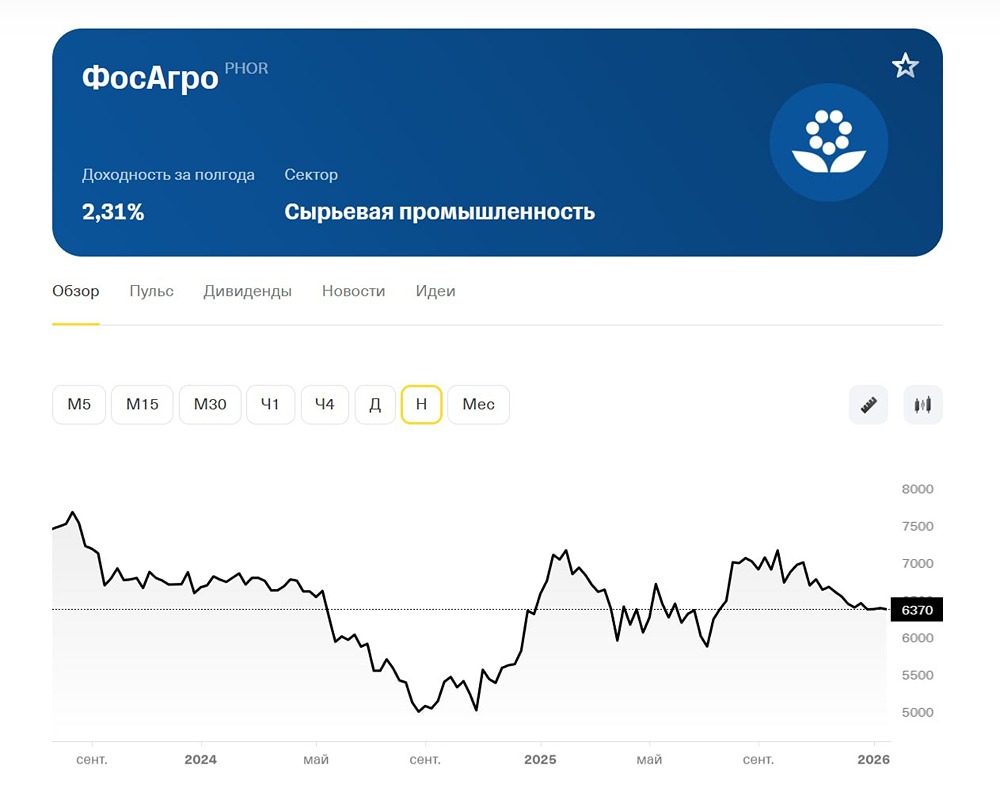Switch chart to candlestick view
This screenshot has height=803, width=1000.
coord(921,404)
